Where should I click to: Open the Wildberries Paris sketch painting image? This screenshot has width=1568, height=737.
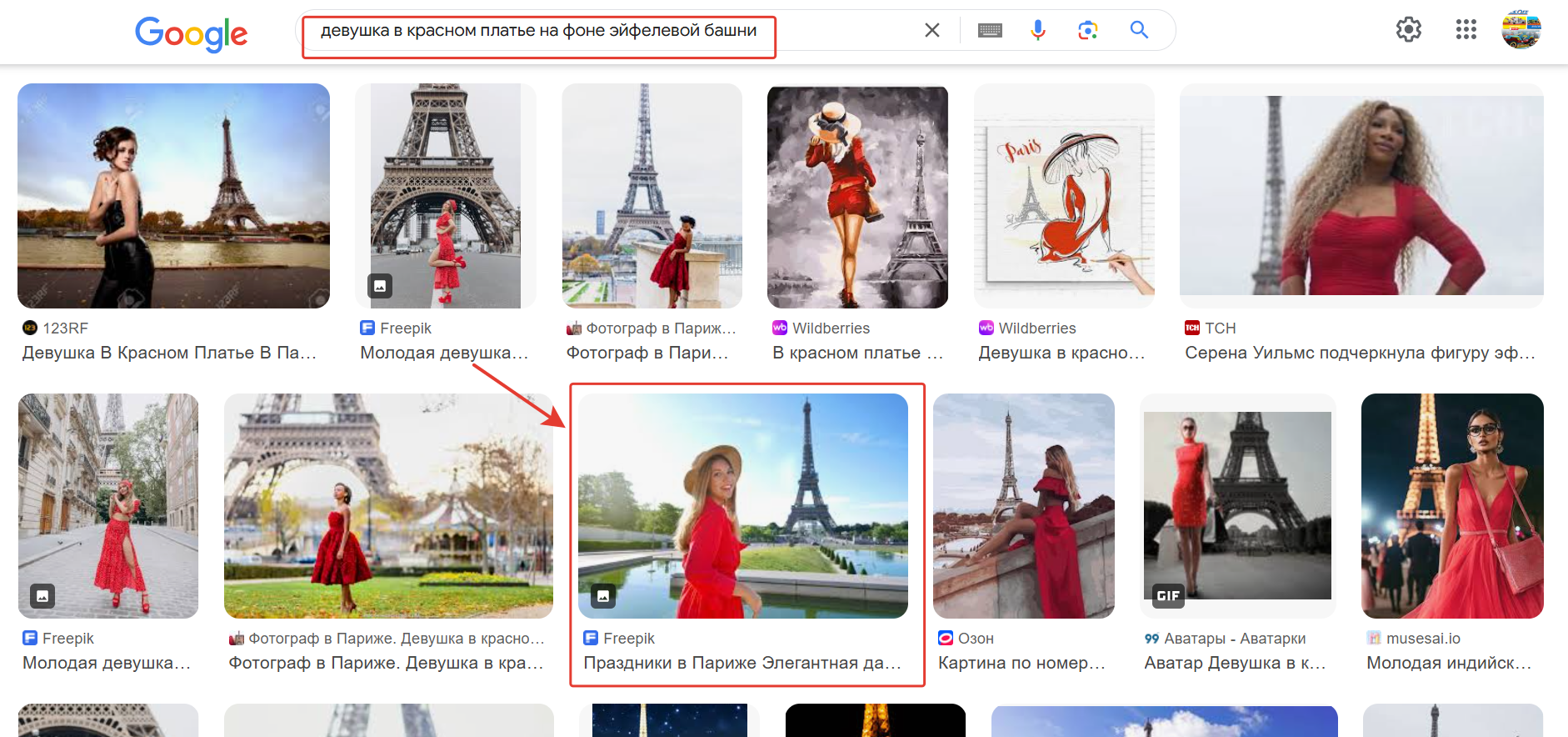[1064, 196]
